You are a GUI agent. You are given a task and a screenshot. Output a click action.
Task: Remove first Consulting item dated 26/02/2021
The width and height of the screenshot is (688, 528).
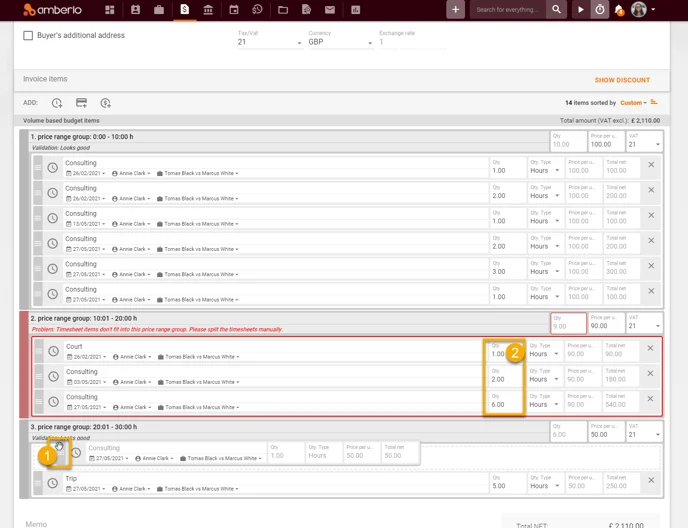(x=651, y=165)
